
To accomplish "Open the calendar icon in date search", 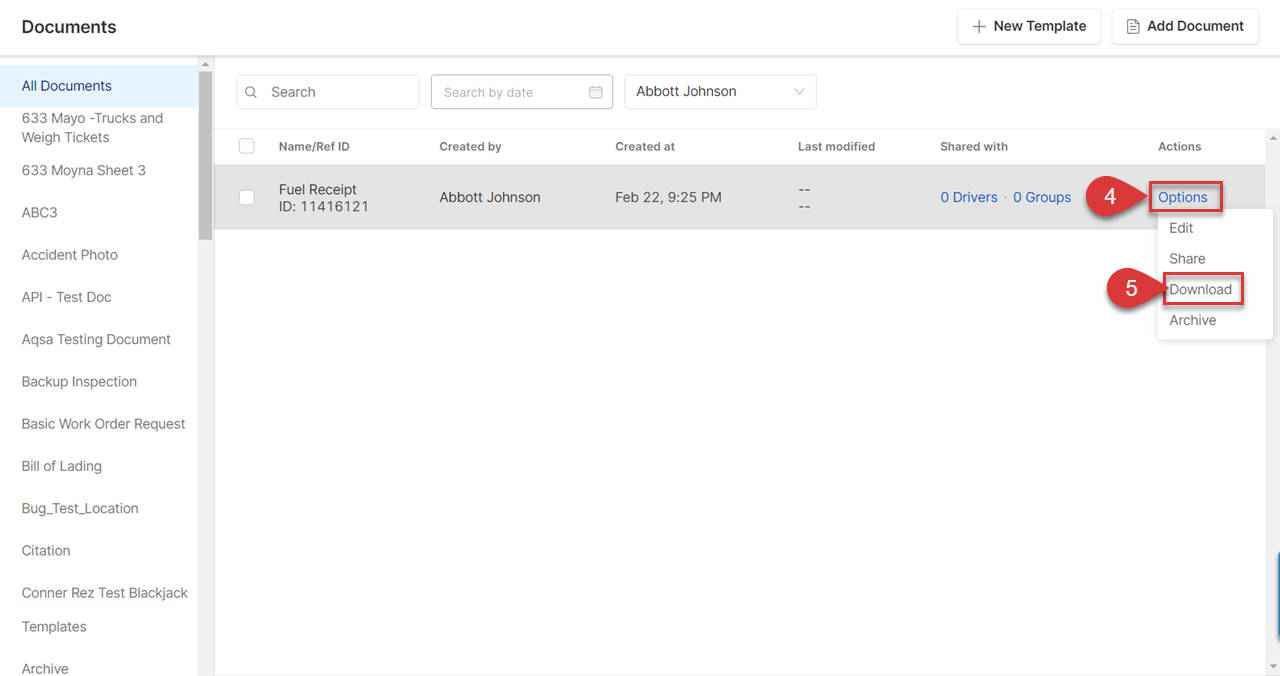I will coord(596,92).
